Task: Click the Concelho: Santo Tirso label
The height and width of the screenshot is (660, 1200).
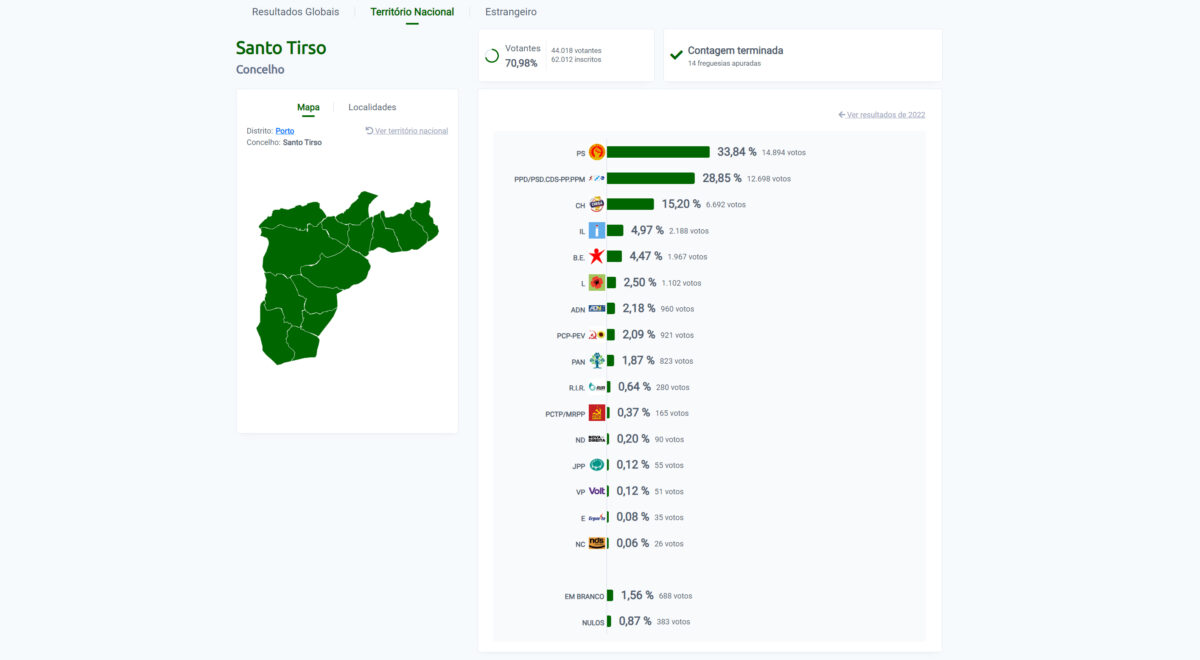Action: pos(284,143)
